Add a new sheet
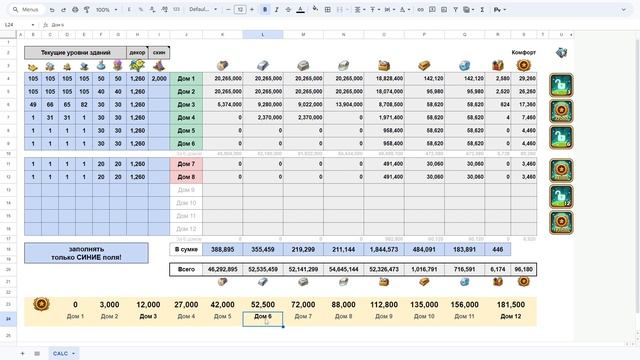 (22, 353)
